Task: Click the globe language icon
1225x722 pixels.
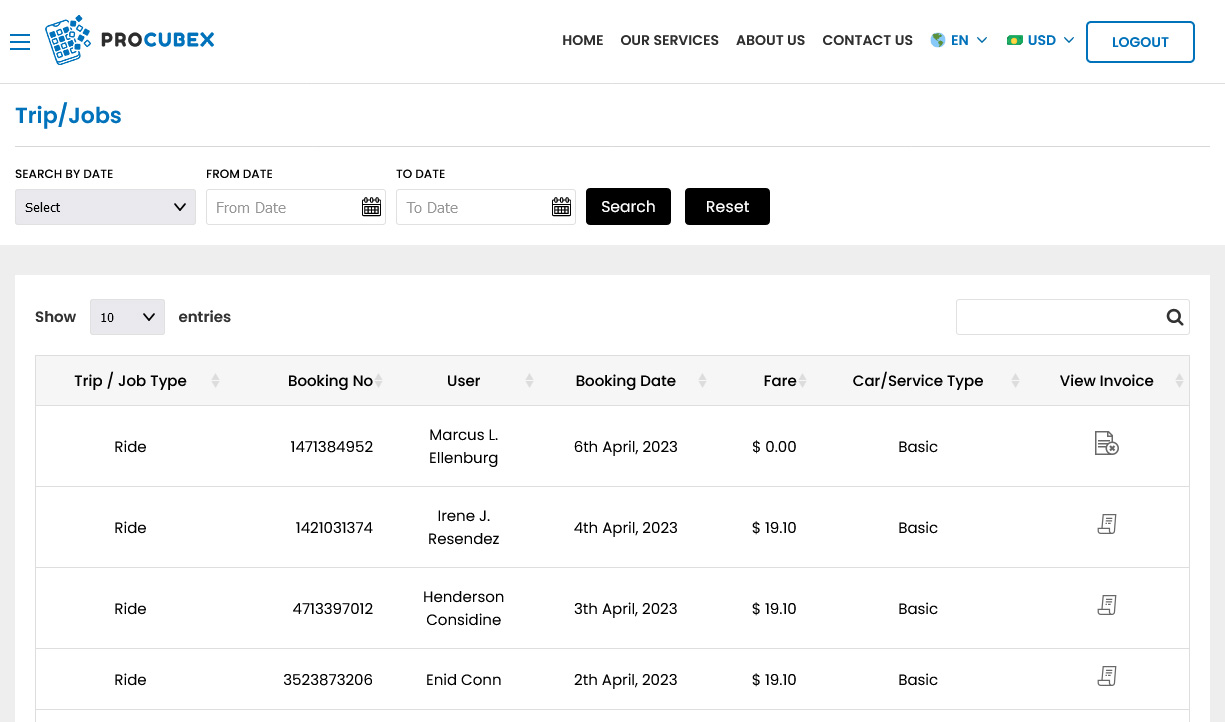Action: pos(938,40)
